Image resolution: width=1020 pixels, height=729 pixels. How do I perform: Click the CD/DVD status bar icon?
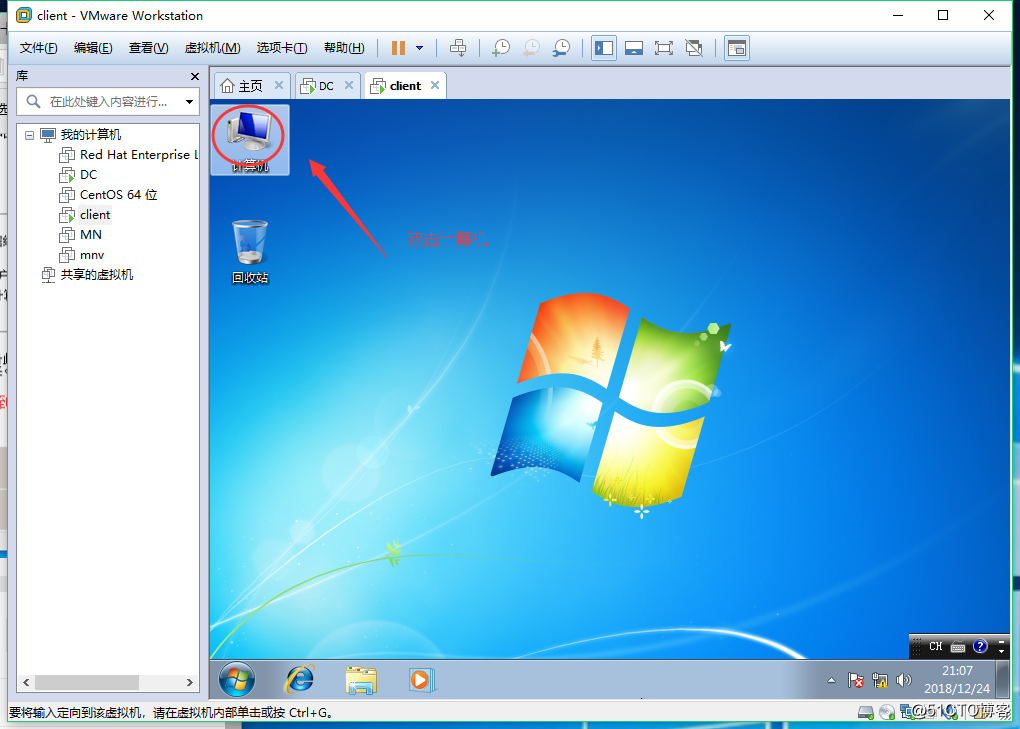click(x=887, y=713)
